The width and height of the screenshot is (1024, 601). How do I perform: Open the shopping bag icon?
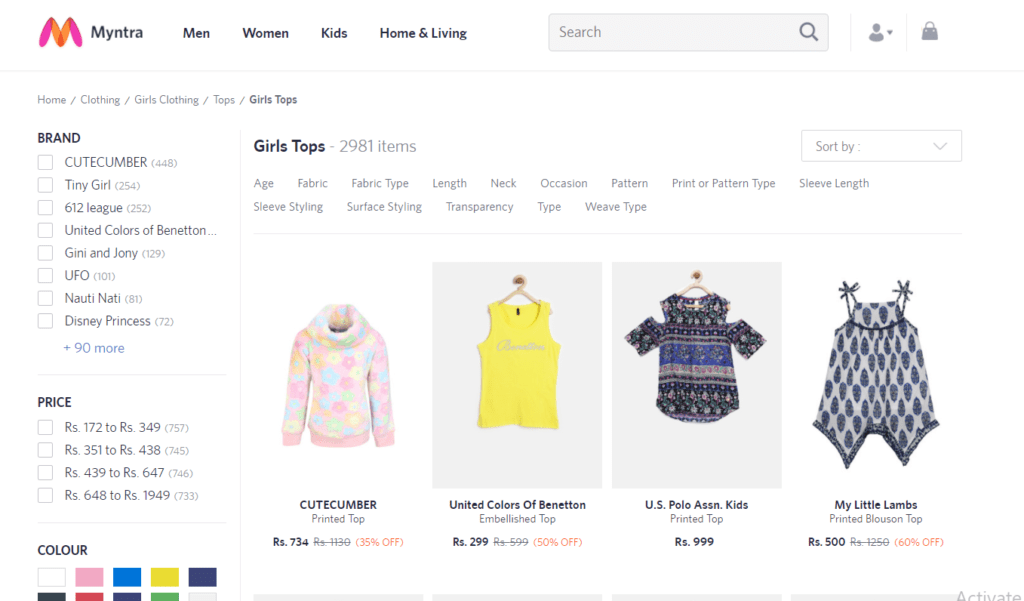pos(929,31)
